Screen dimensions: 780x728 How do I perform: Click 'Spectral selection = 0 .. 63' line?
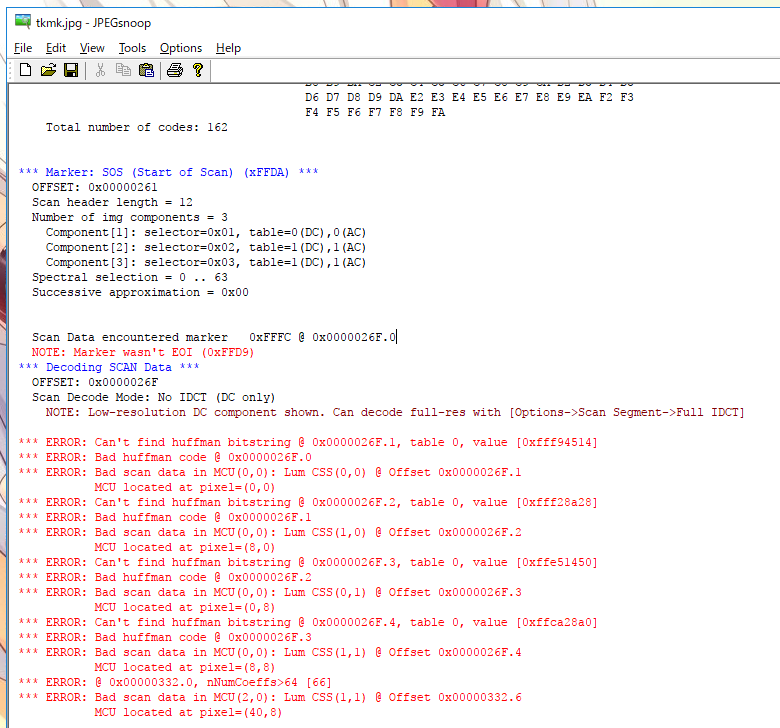tap(130, 277)
